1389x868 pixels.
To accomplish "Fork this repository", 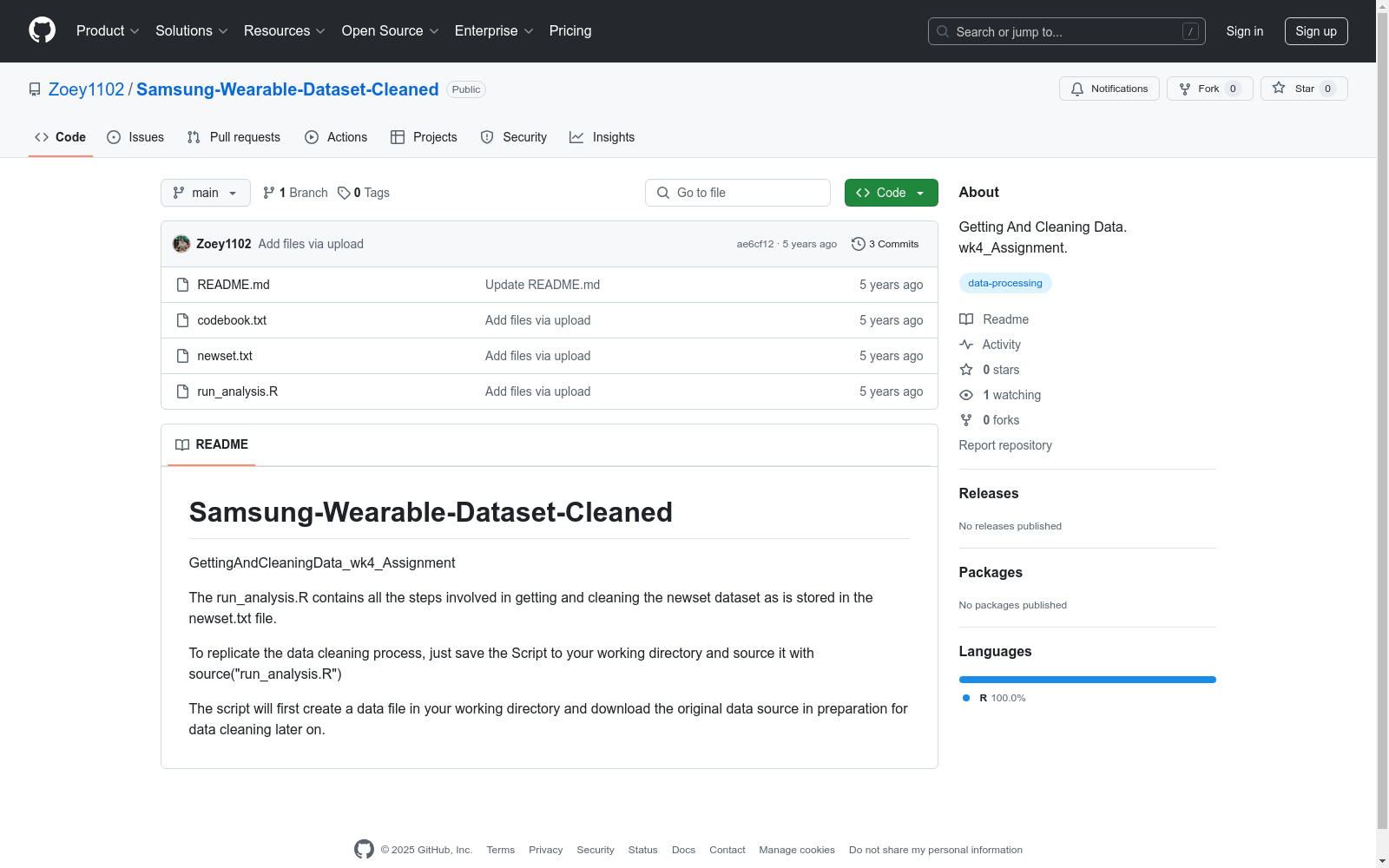I will 1210,89.
